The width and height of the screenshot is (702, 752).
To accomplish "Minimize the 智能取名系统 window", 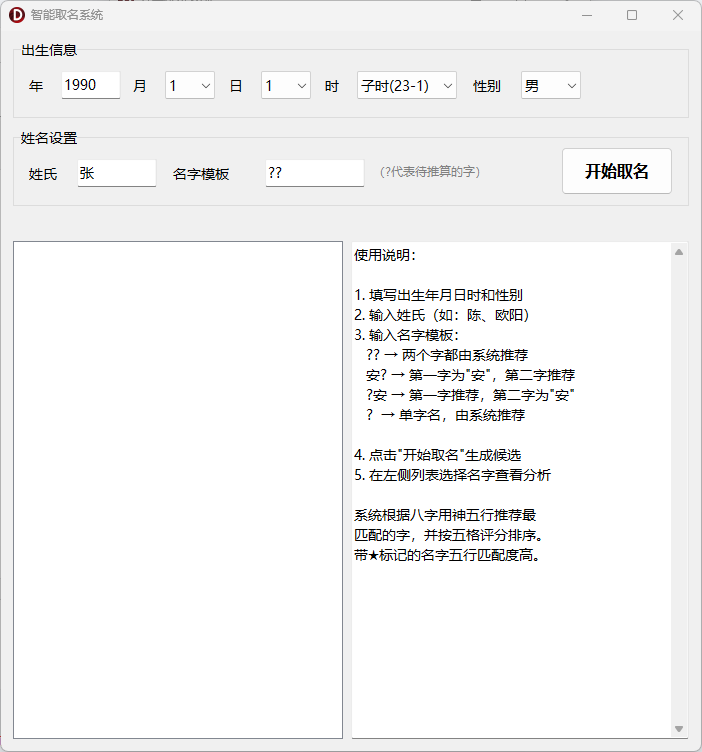I will click(x=587, y=15).
